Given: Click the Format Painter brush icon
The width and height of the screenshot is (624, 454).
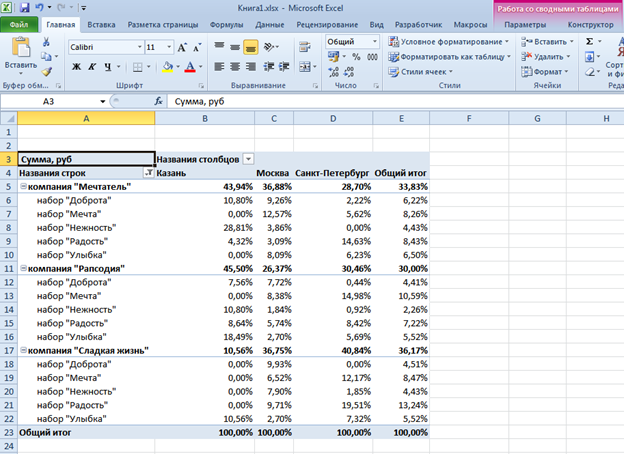Looking at the screenshot, I should click(x=47, y=72).
